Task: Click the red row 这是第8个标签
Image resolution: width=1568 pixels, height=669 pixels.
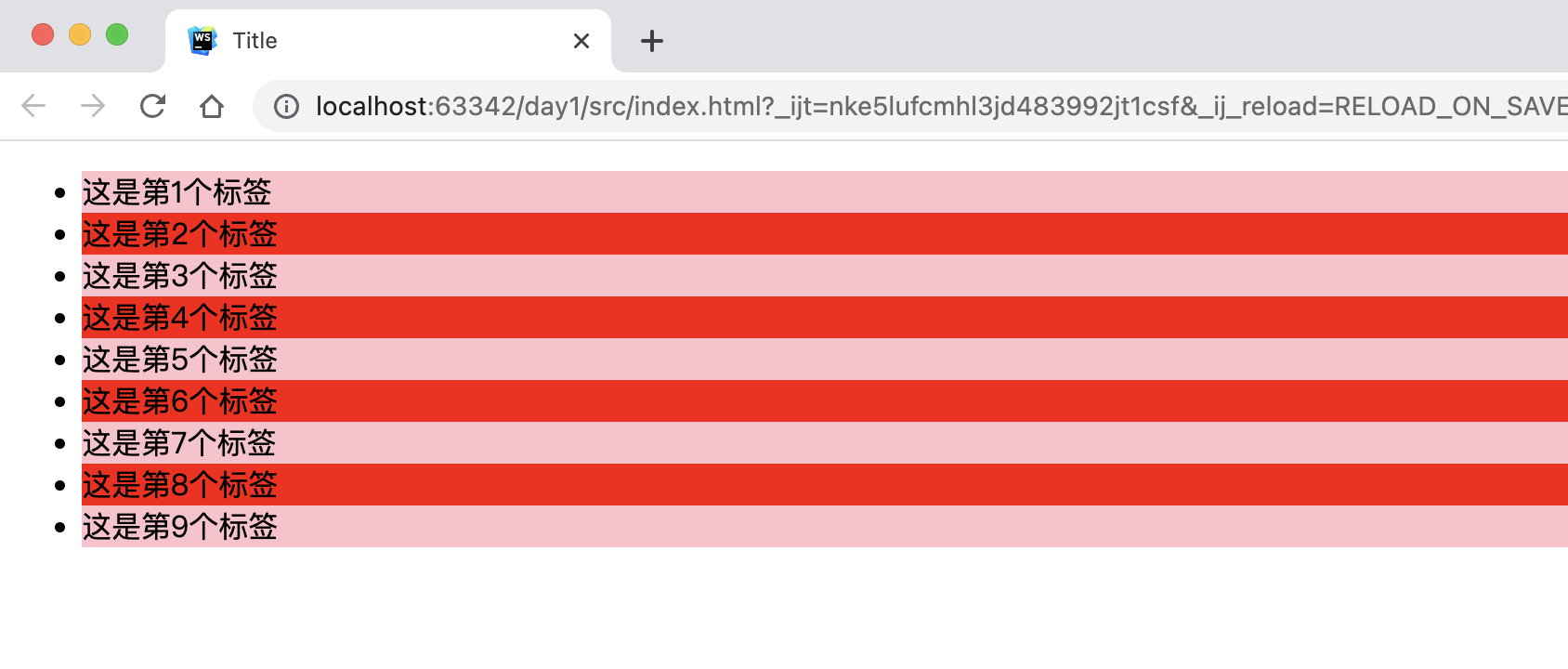Action: point(180,485)
